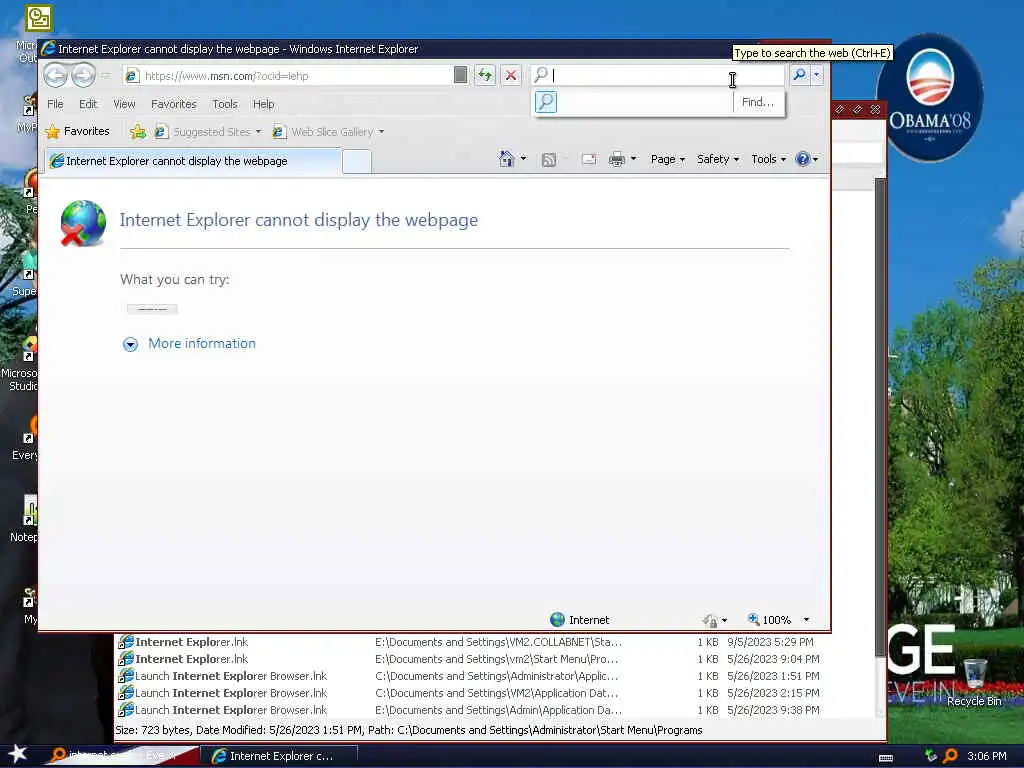Open the Page command bar menu
Viewport: 1024px width, 768px height.
click(x=667, y=159)
